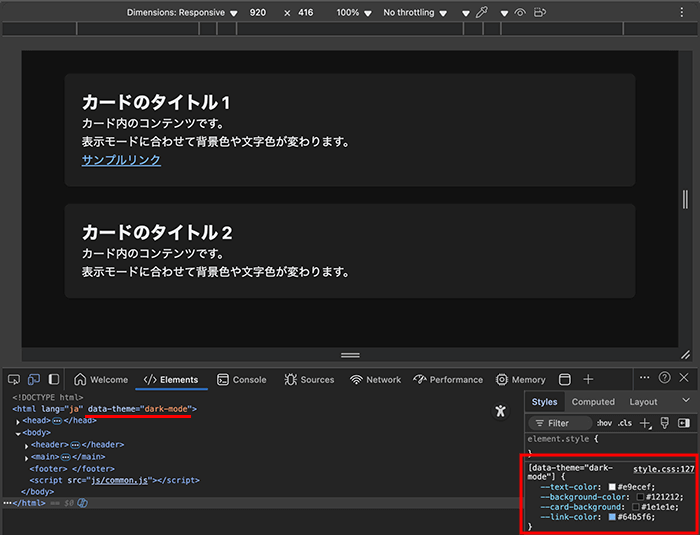Toggle the :hov element state panel
Screen dimensions: 700x535
tap(604, 423)
